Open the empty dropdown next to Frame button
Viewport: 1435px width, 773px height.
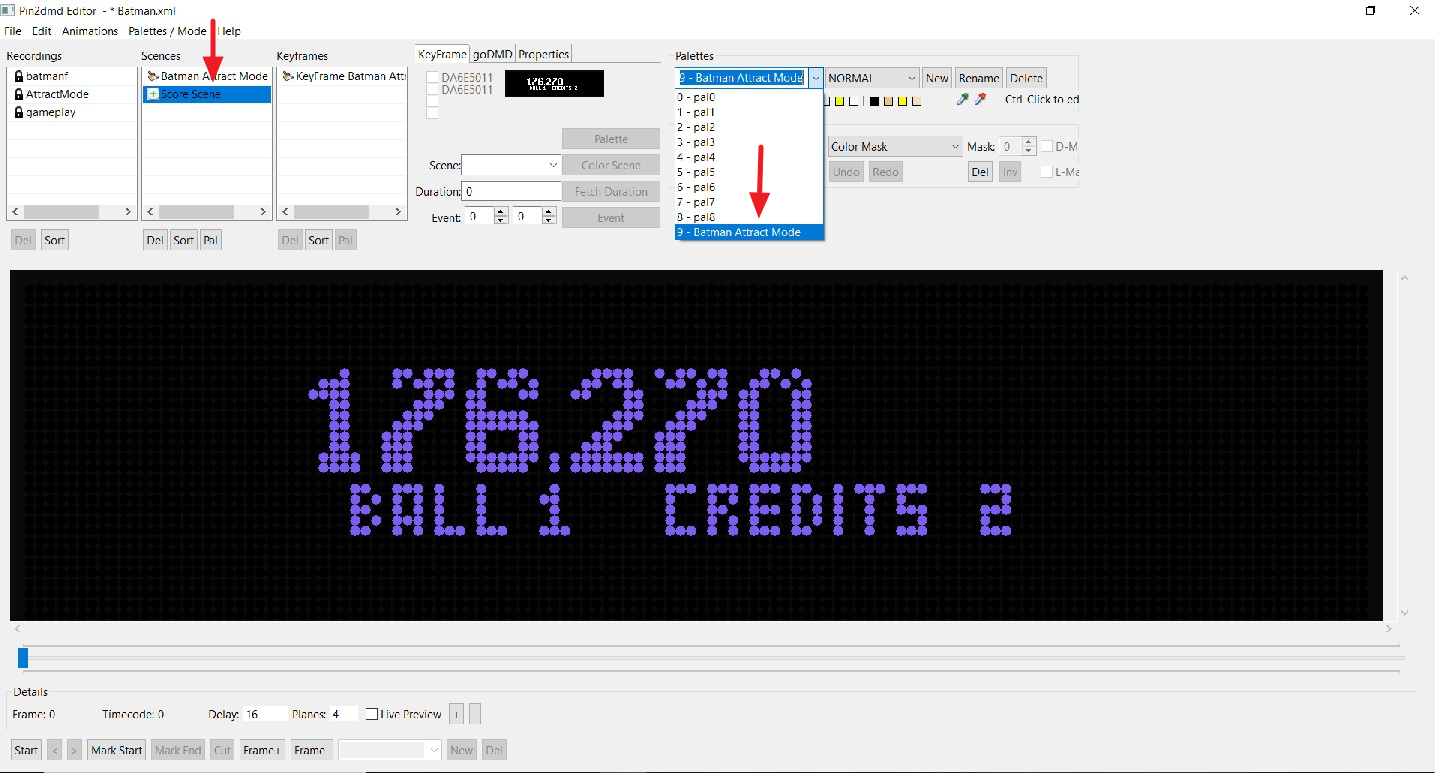pyautogui.click(x=390, y=750)
